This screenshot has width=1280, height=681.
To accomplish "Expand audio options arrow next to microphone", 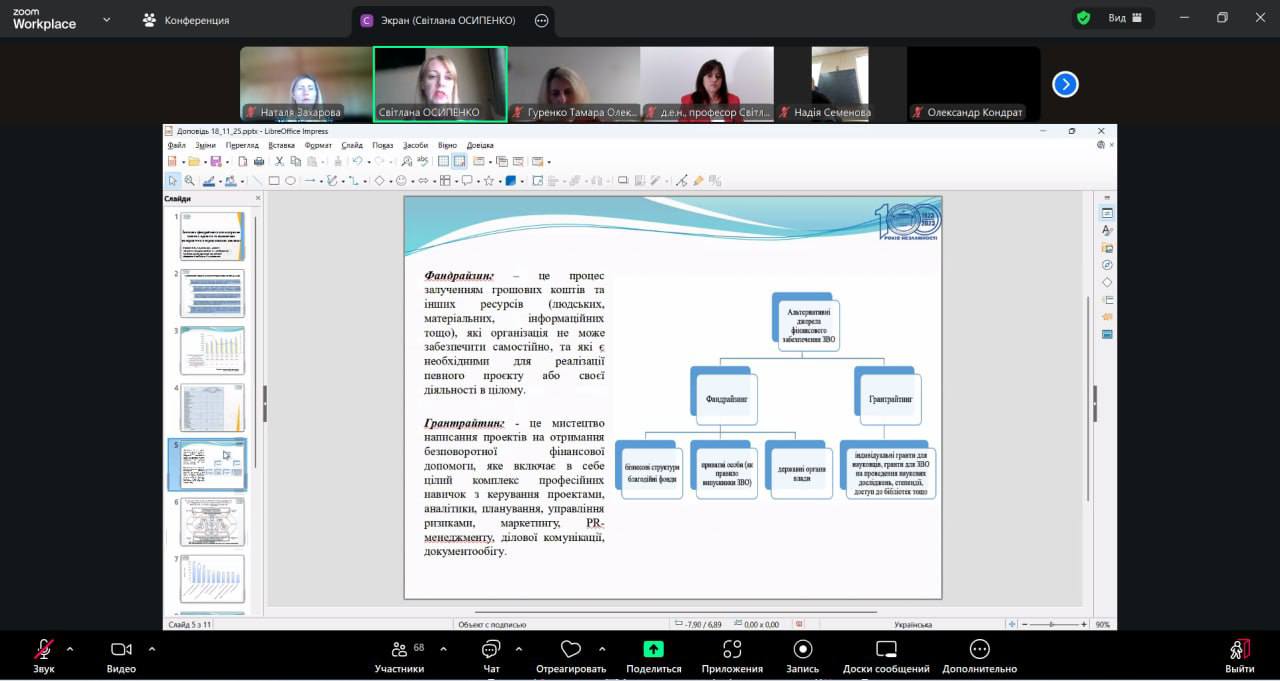I will coord(75,648).
